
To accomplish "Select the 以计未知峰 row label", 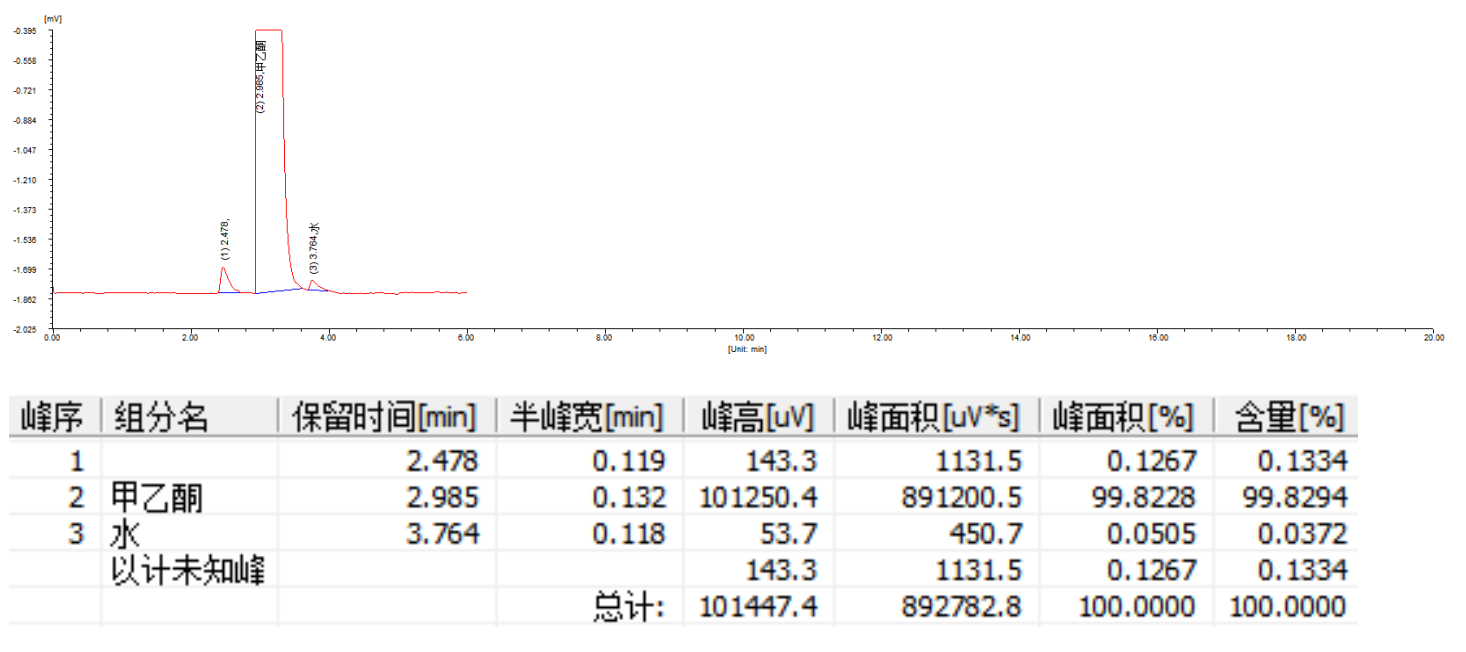I will click(187, 570).
